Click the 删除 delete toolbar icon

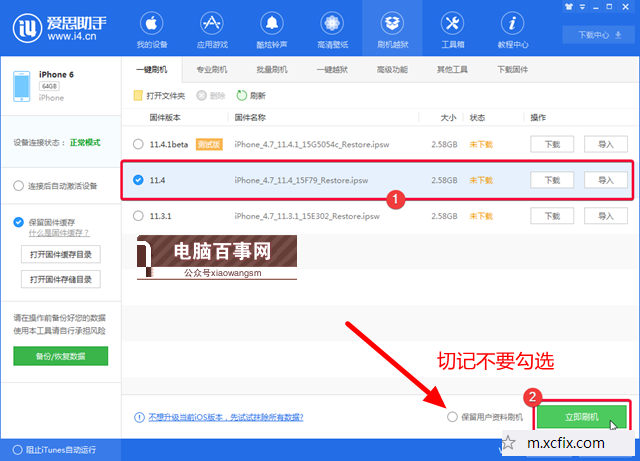pos(202,96)
